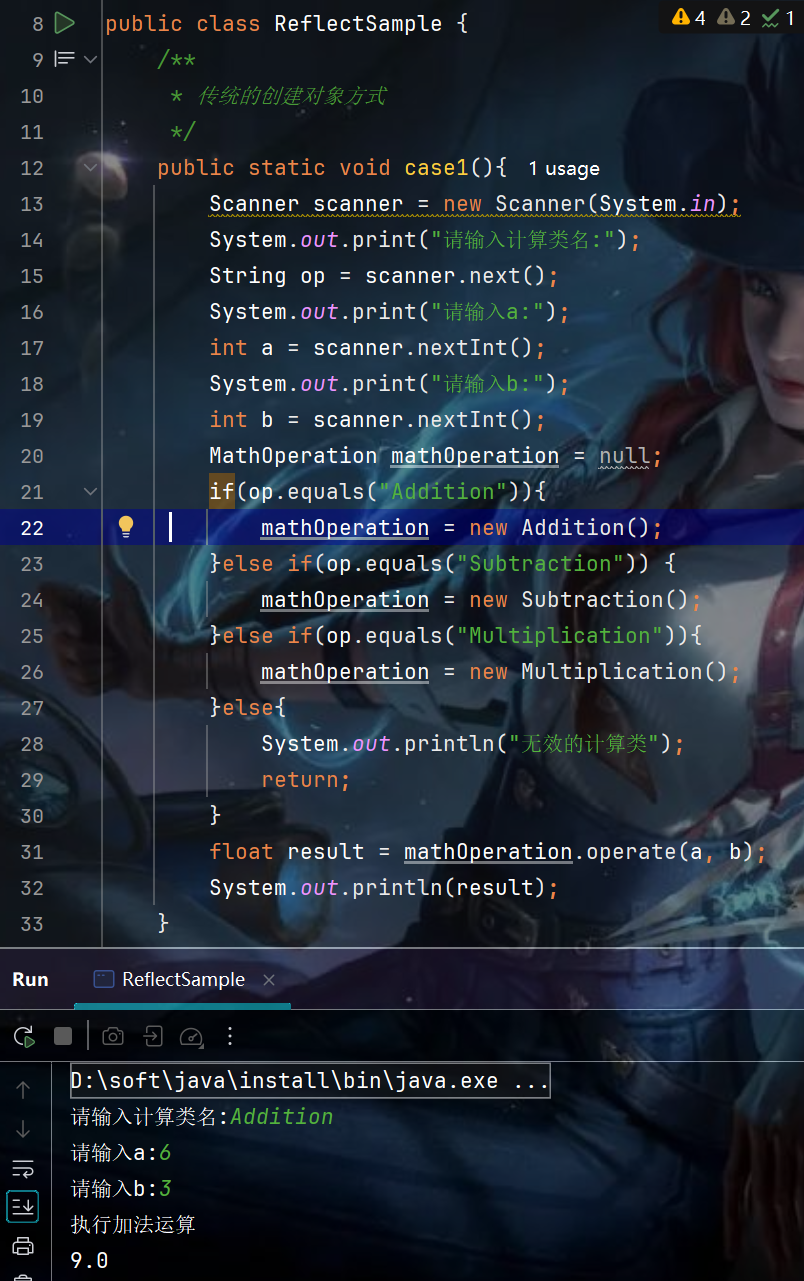
Task: Disable the Scroll to End console option
Action: pos(23,1206)
